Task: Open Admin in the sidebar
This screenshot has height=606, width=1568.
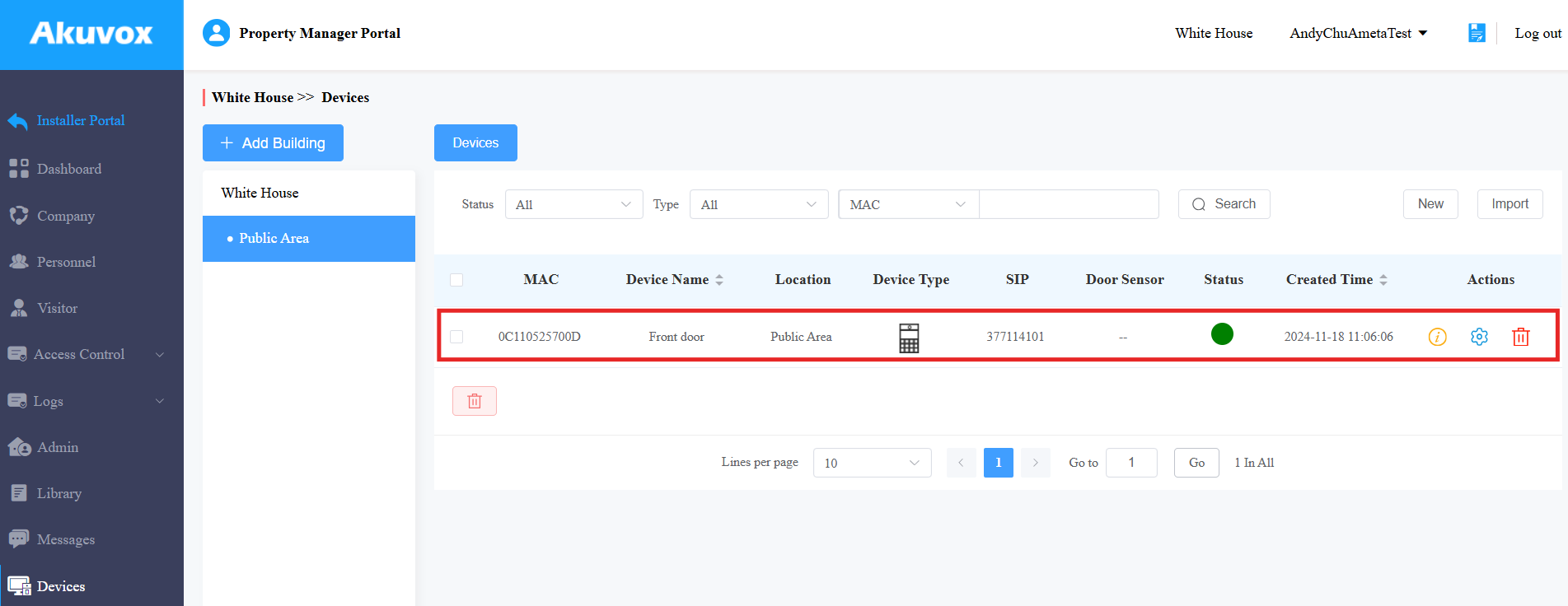Action: 58,447
